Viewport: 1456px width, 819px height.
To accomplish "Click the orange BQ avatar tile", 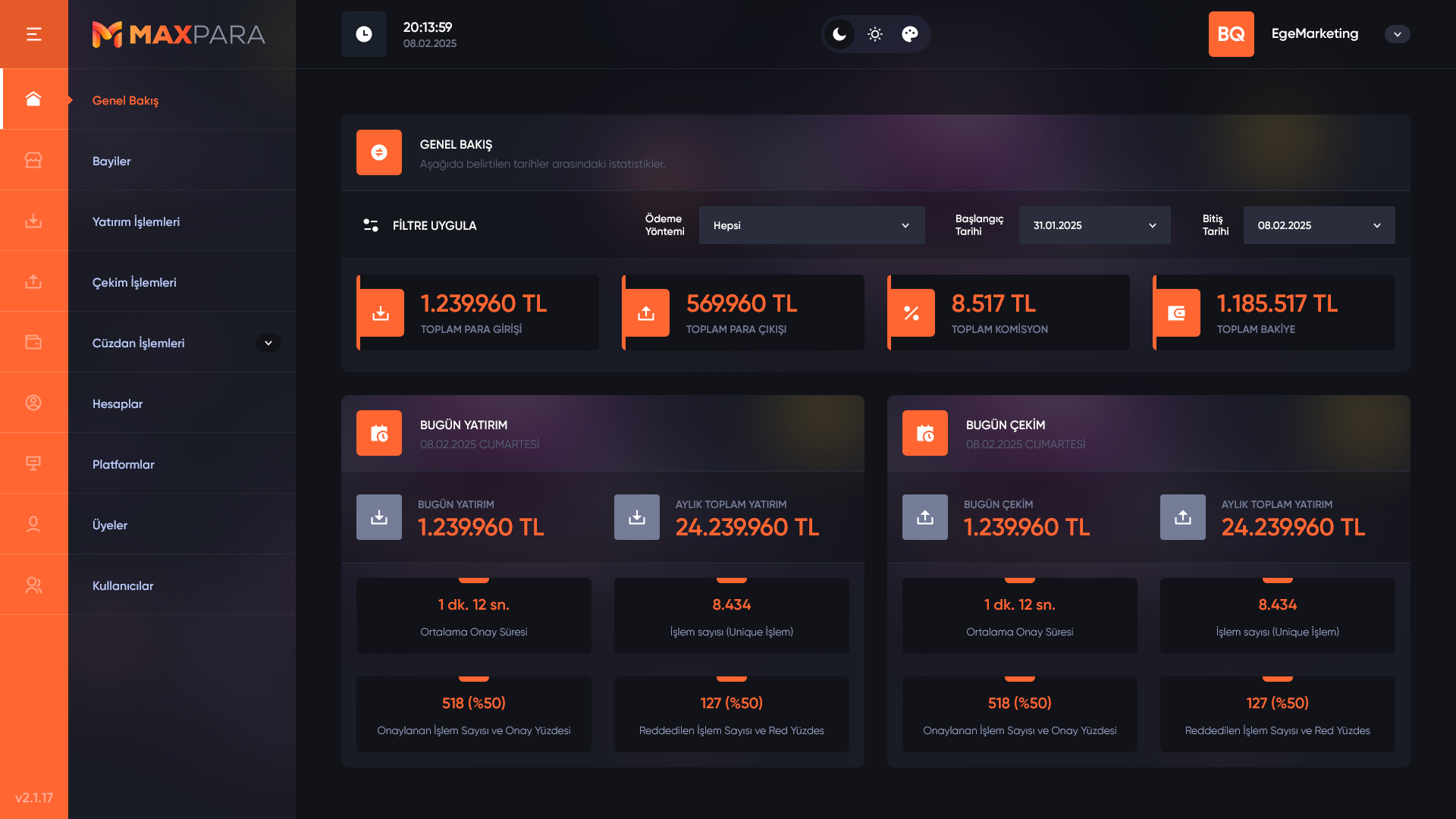I will click(x=1231, y=34).
